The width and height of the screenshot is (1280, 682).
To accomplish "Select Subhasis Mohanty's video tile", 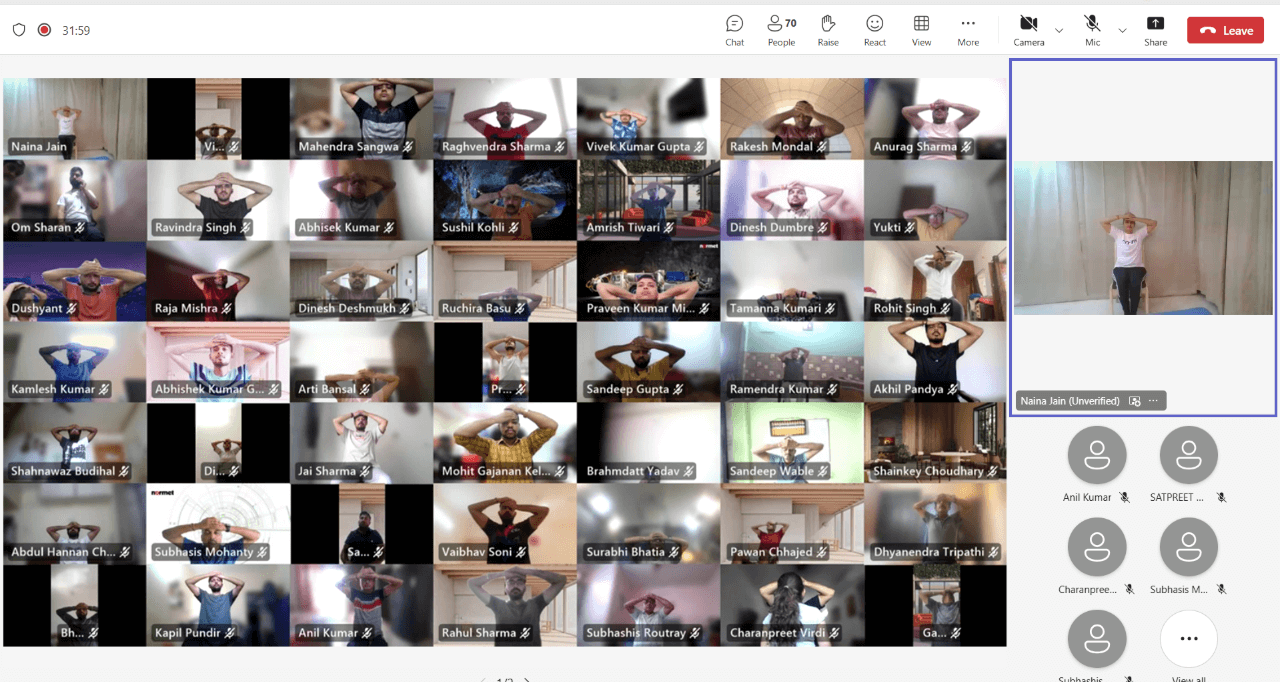I will click(x=218, y=524).
